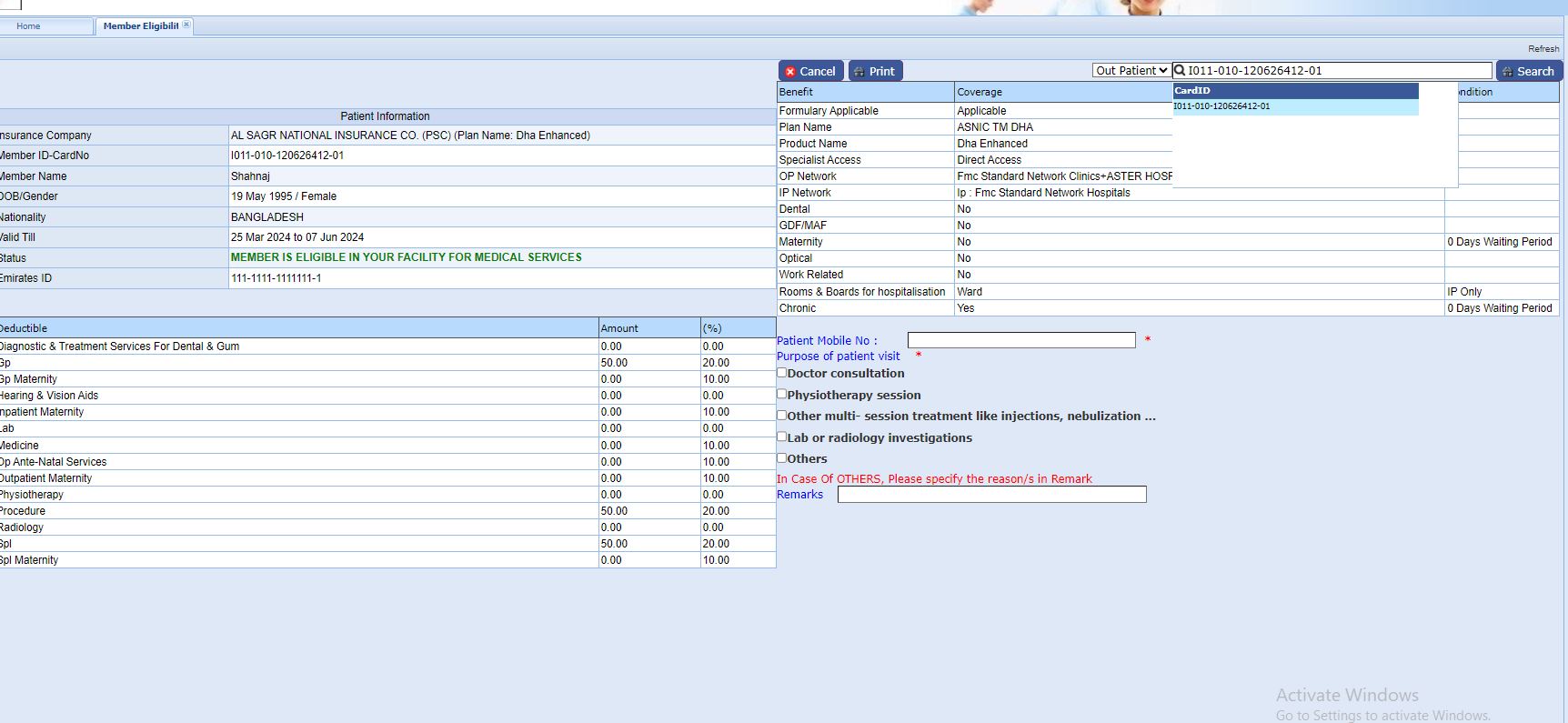
Task: Tick the Physiotherapy session checkbox
Action: [x=782, y=394]
